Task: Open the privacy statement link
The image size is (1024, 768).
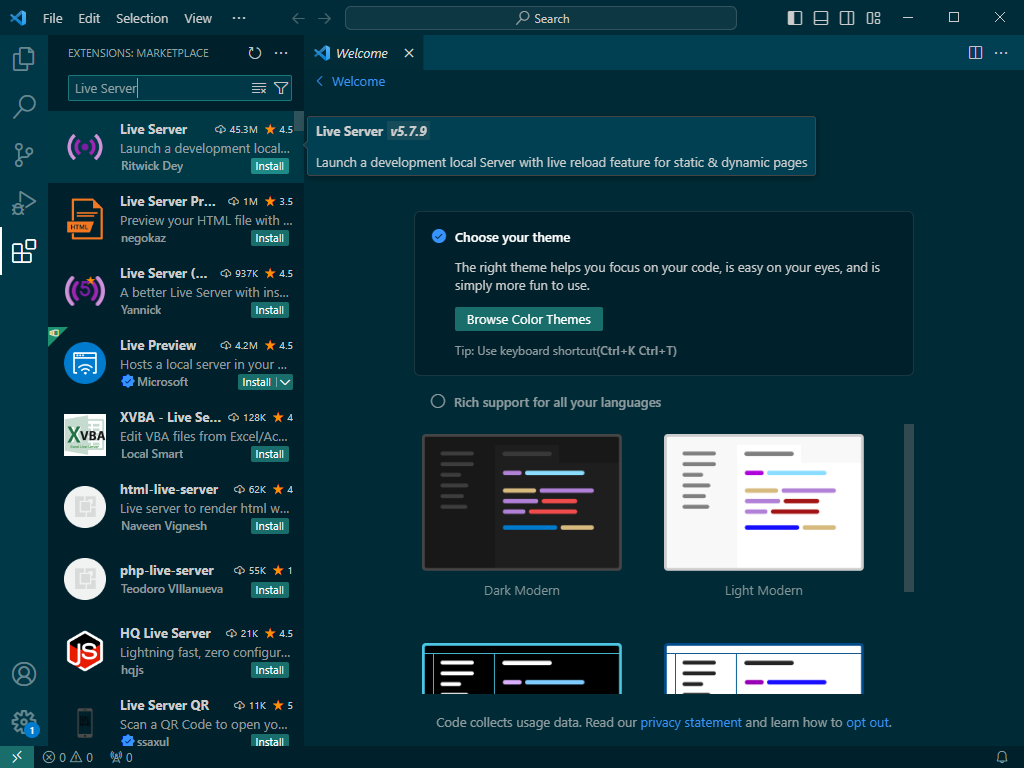Action: click(690, 722)
